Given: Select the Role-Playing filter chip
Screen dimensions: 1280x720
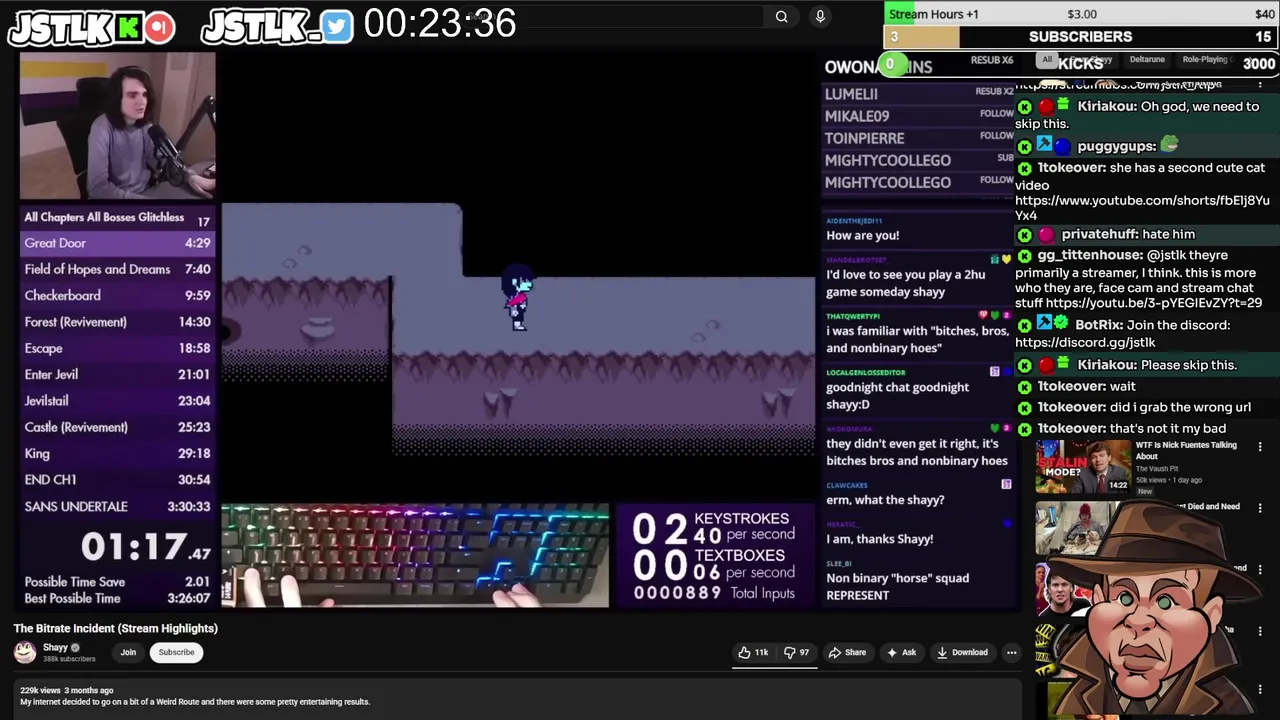Looking at the screenshot, I should click(x=1204, y=59).
